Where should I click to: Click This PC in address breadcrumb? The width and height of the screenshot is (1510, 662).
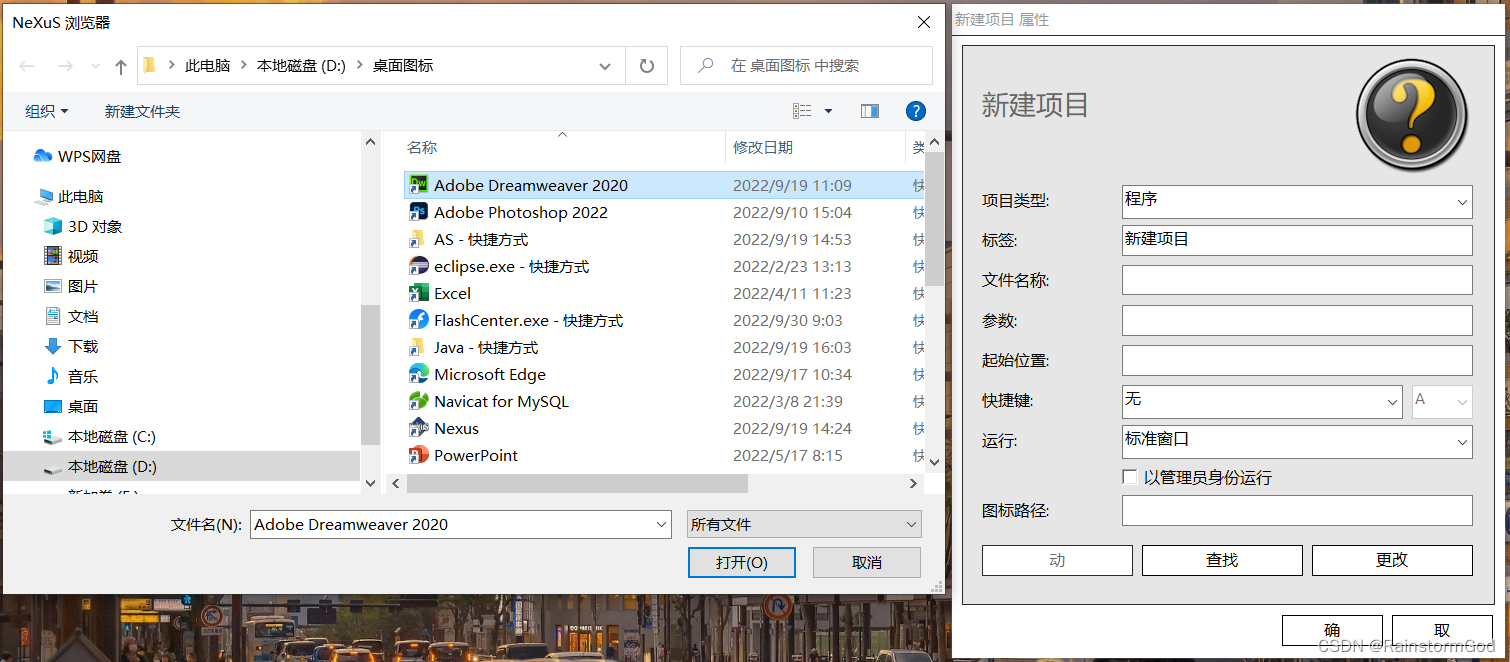click(x=207, y=65)
